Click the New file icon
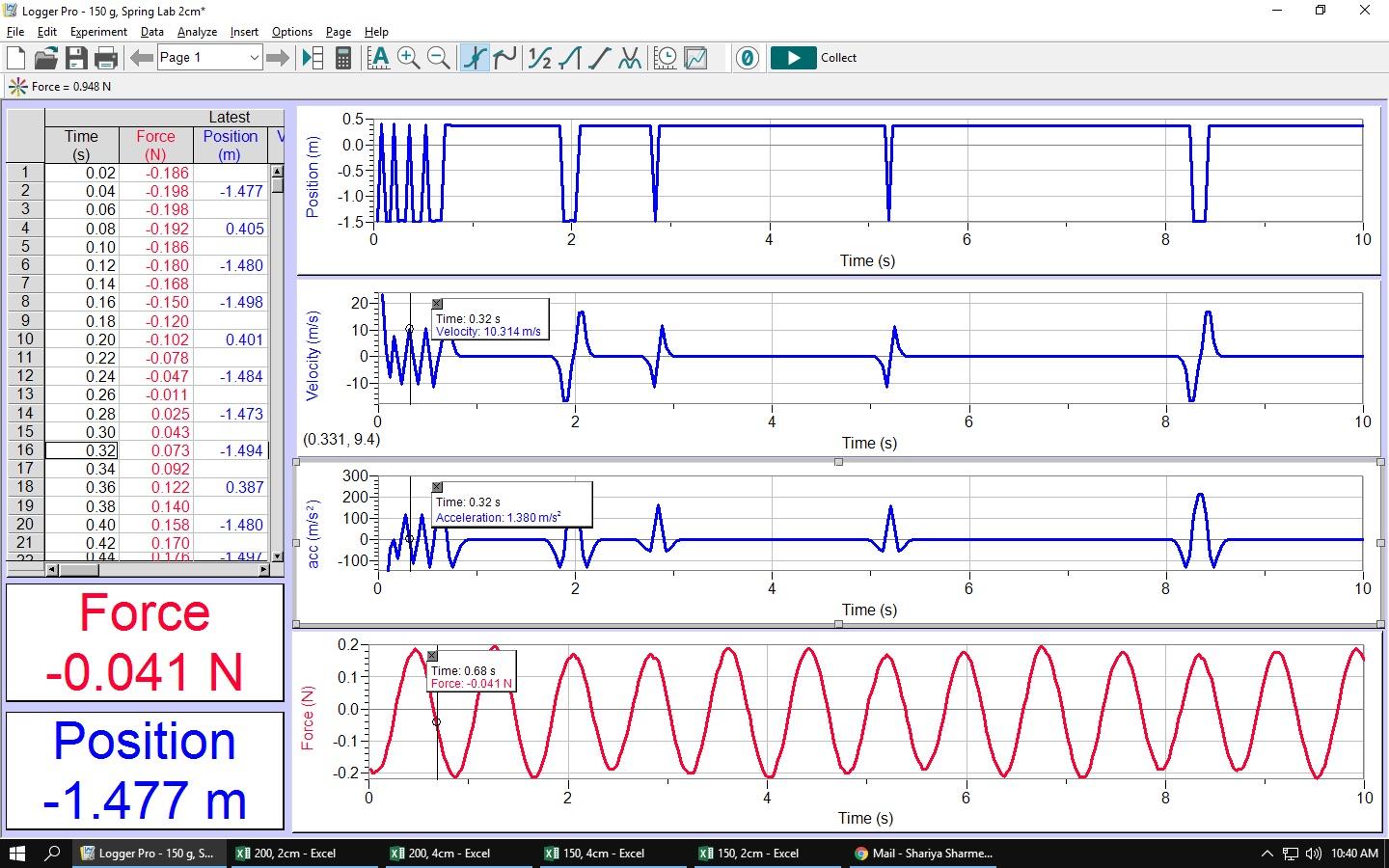This screenshot has width=1389, height=868. (16, 58)
